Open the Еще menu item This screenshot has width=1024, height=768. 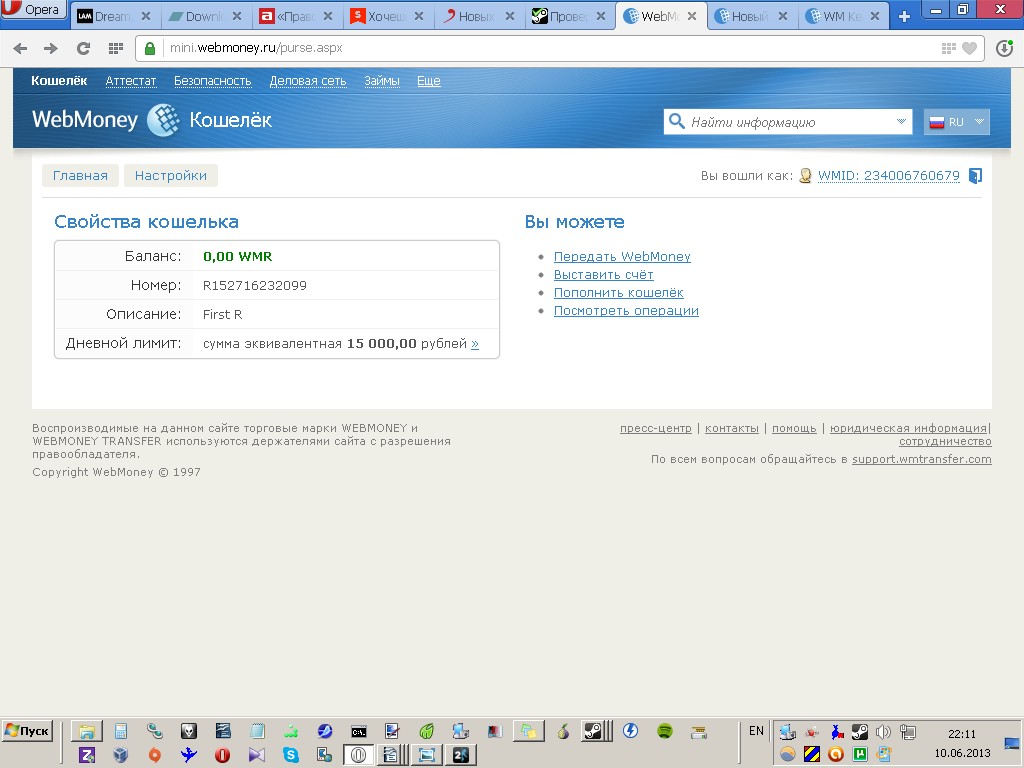pyautogui.click(x=428, y=81)
